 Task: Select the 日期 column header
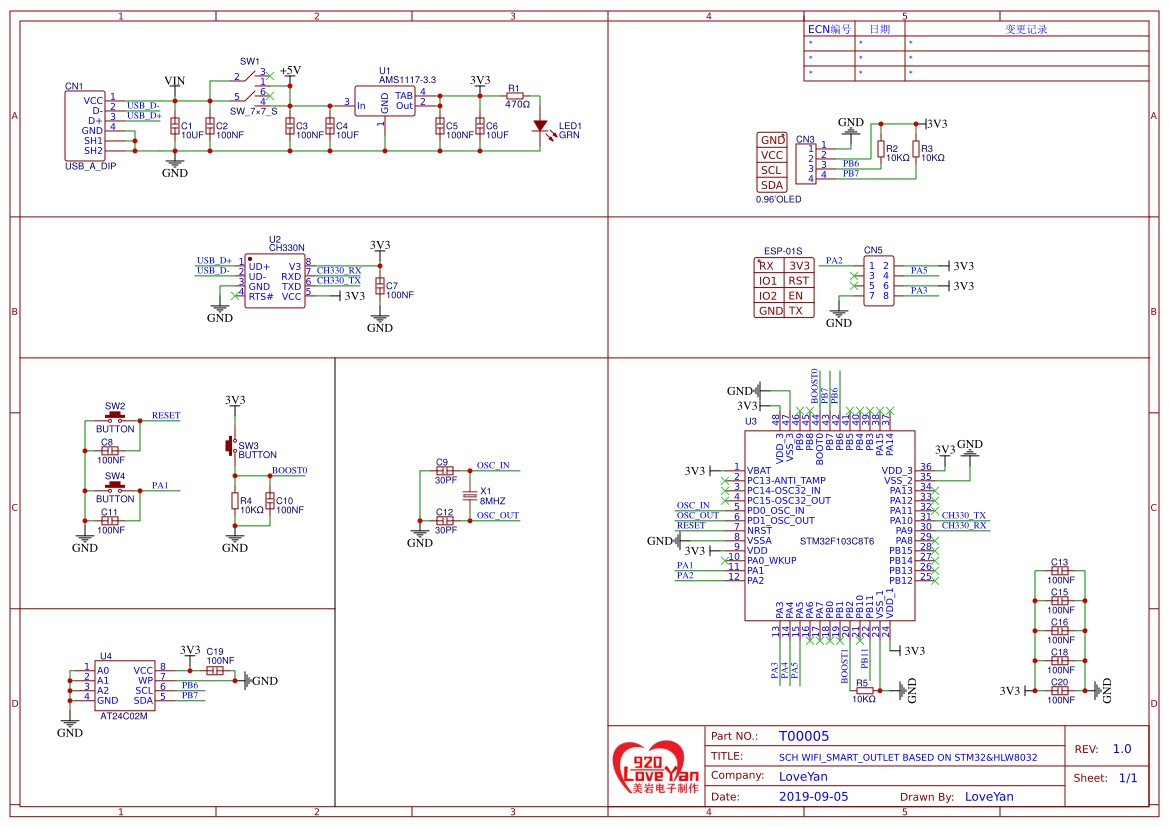(880, 29)
